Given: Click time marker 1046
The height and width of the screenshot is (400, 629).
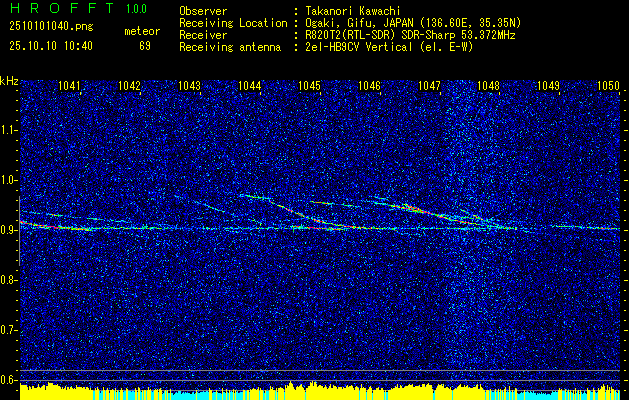Looking at the screenshot, I should pos(369,86).
